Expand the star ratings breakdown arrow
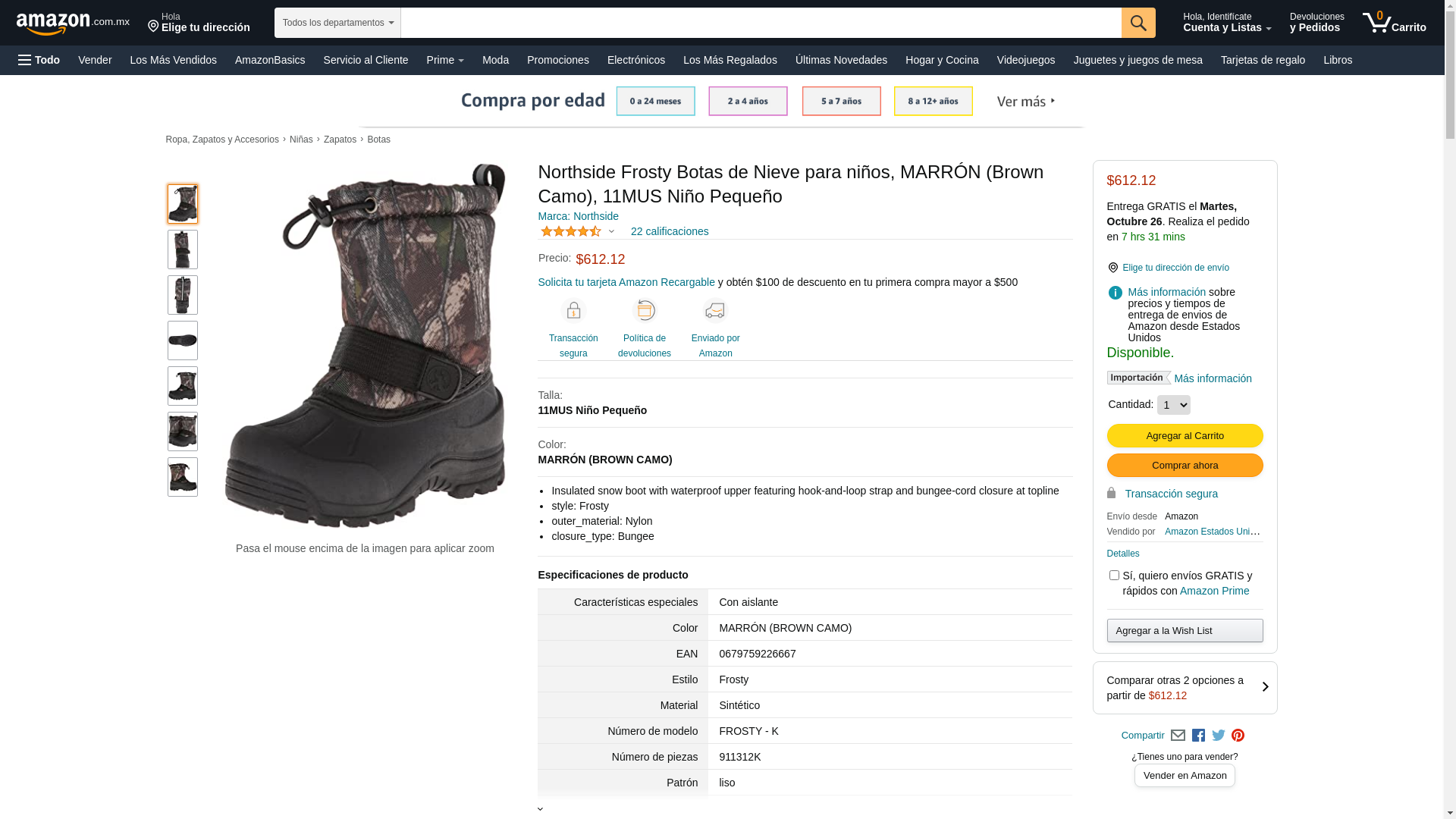Image resolution: width=1456 pixels, height=819 pixels. point(611,231)
